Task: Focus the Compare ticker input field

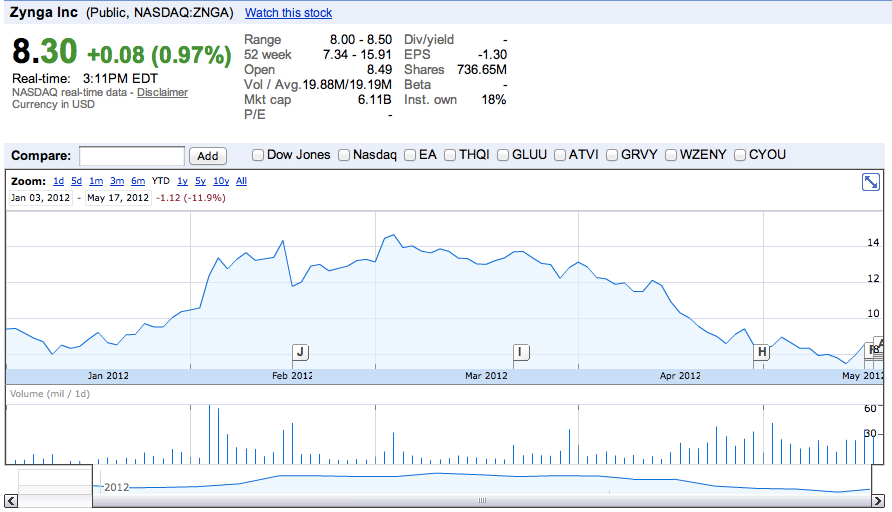Action: [x=132, y=156]
